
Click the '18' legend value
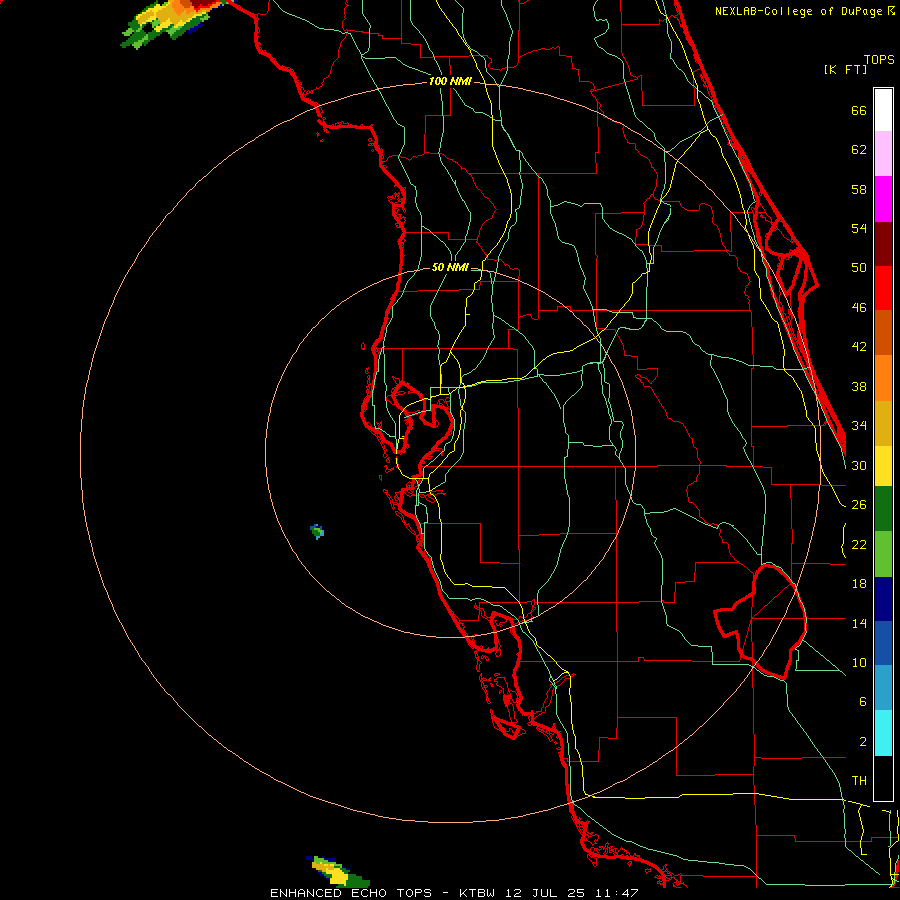(x=859, y=584)
